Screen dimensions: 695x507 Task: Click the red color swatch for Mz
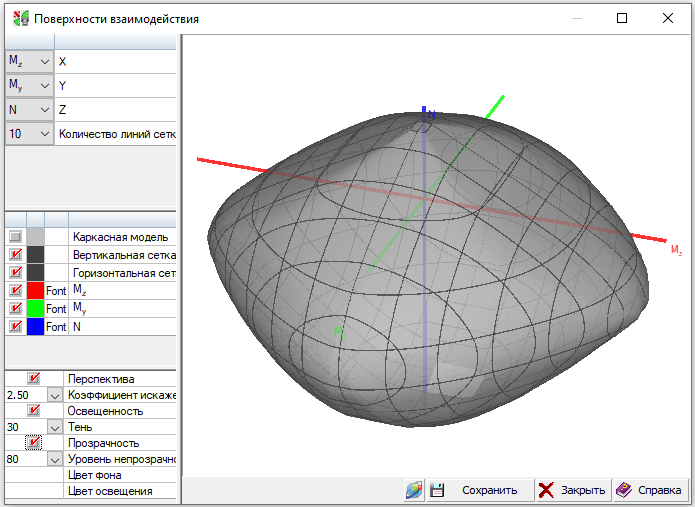pyautogui.click(x=35, y=291)
